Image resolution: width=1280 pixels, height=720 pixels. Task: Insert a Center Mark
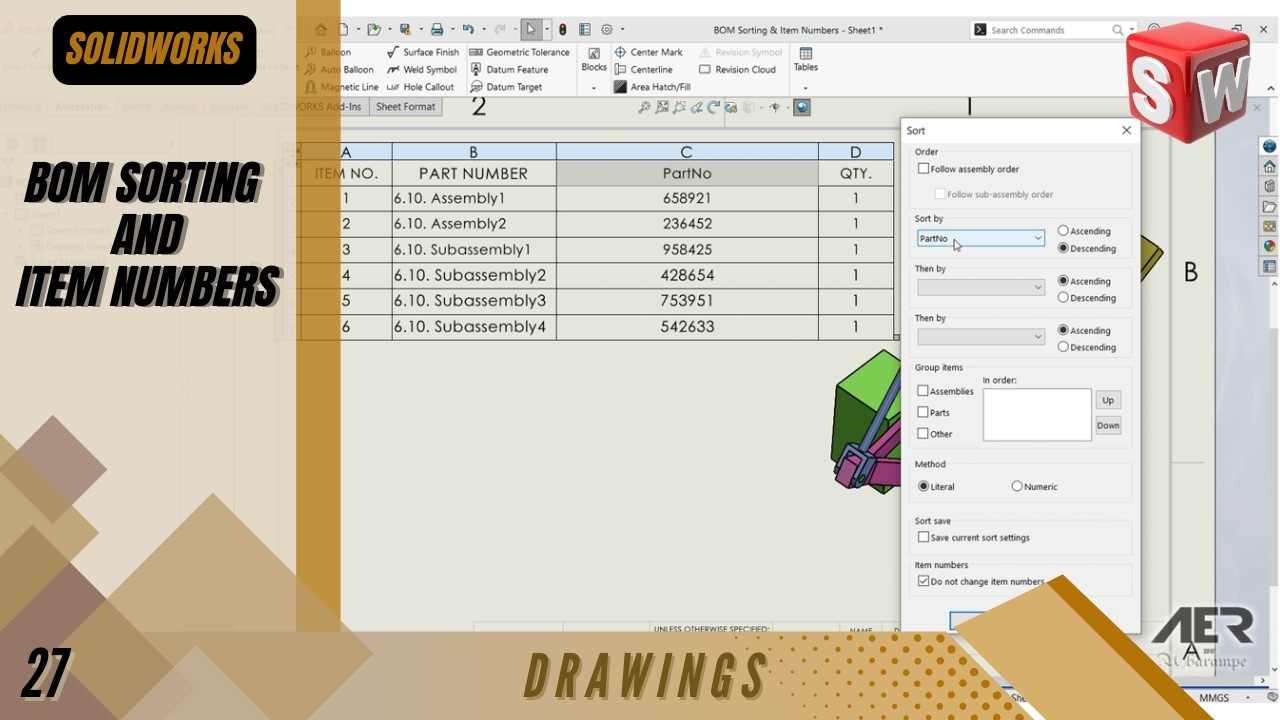[648, 52]
